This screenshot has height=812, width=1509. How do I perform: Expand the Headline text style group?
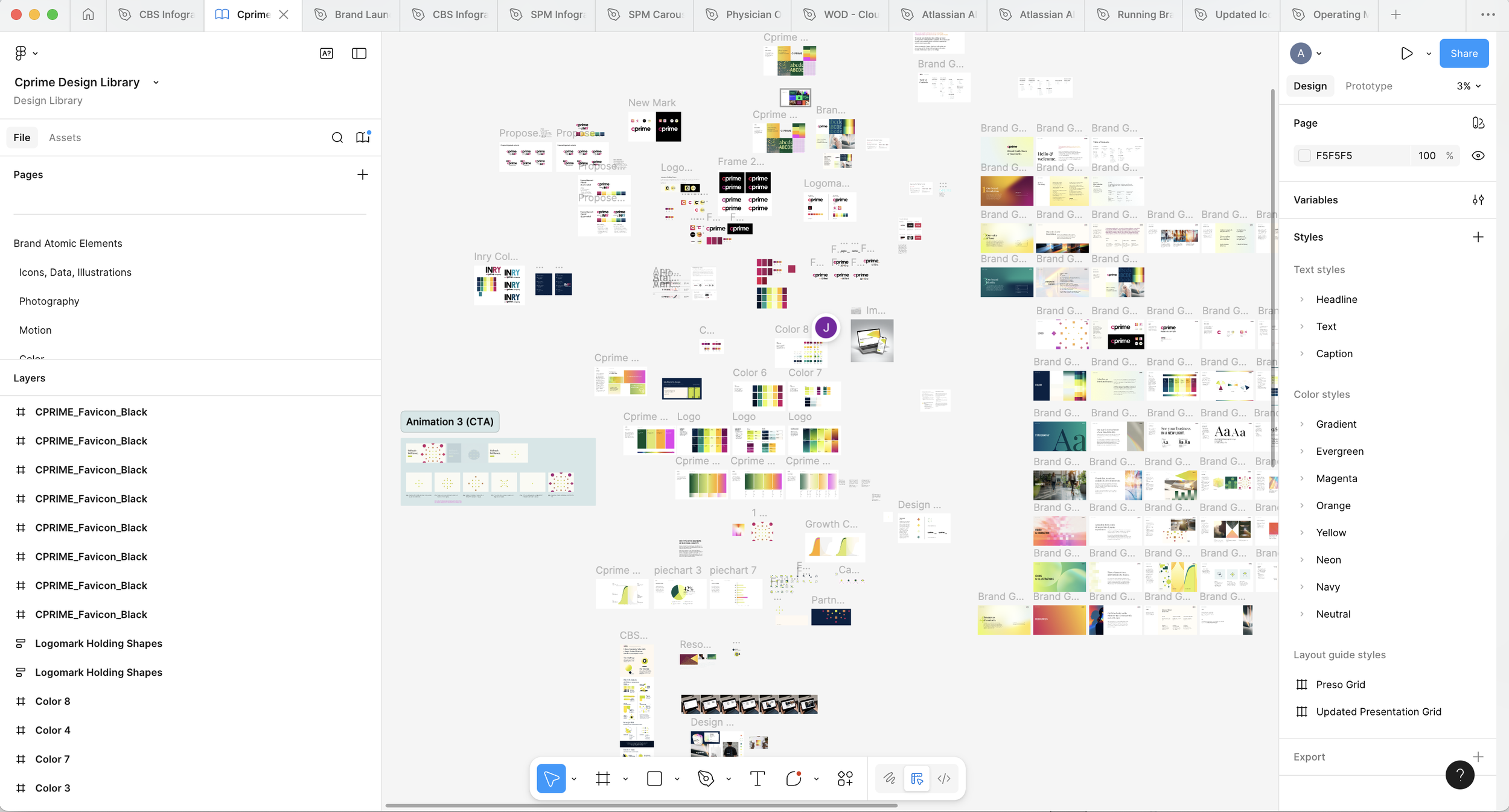point(1302,299)
